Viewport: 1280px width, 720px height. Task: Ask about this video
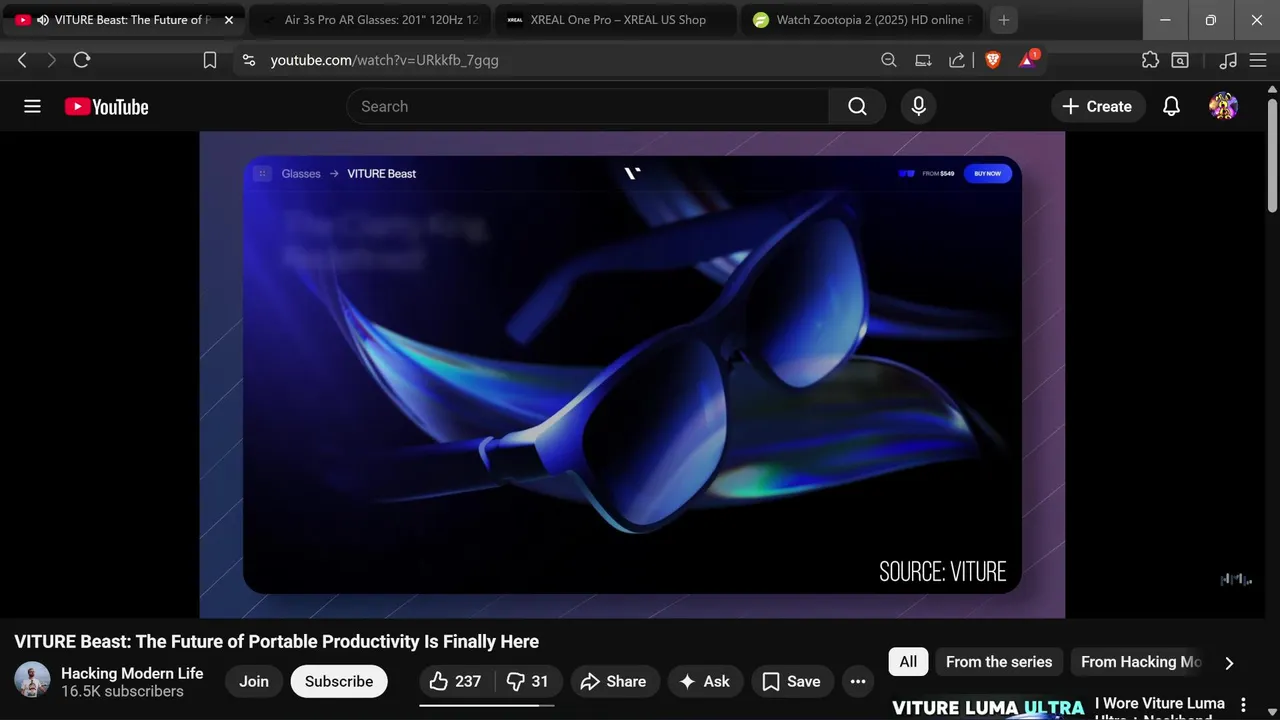(x=705, y=681)
